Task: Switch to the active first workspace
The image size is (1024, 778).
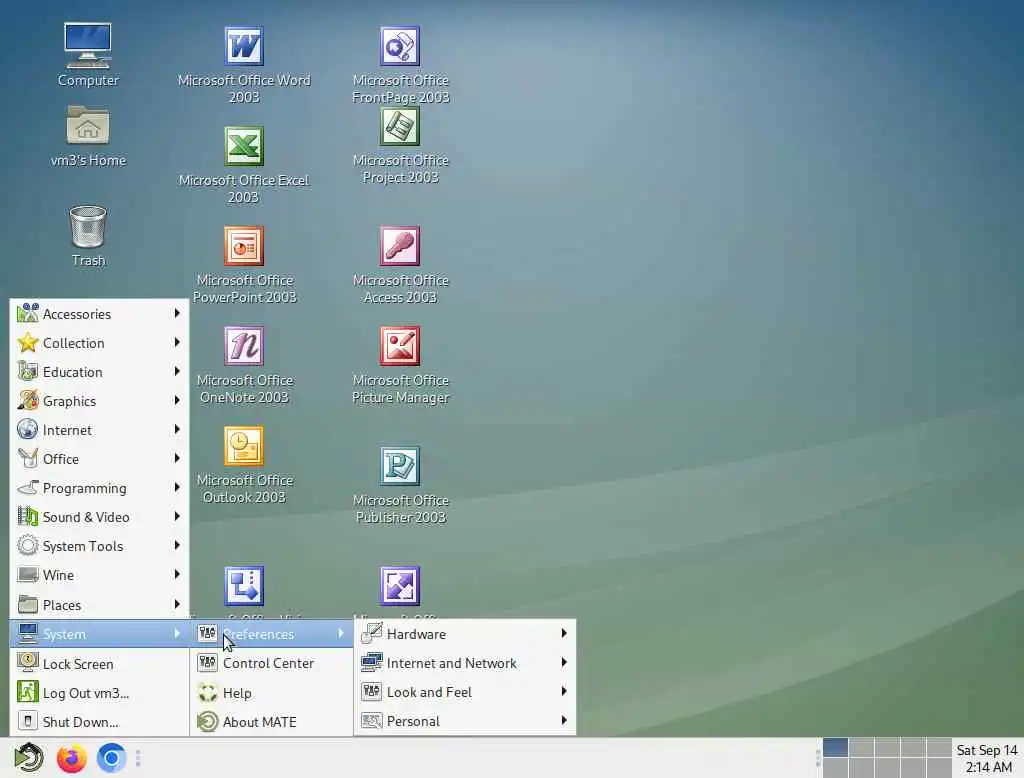Action: pos(835,747)
